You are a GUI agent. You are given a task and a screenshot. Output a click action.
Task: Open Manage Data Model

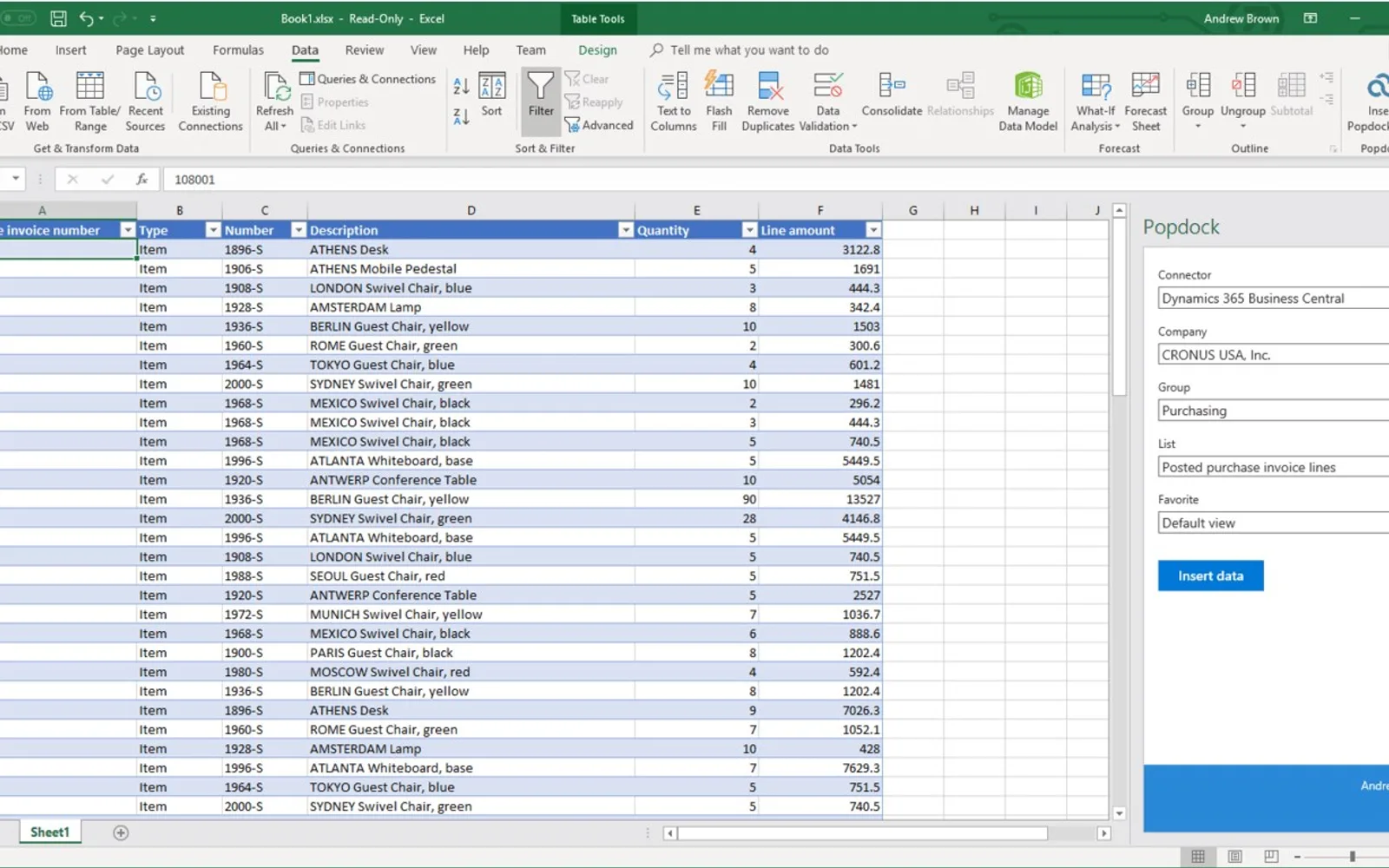(x=1028, y=102)
